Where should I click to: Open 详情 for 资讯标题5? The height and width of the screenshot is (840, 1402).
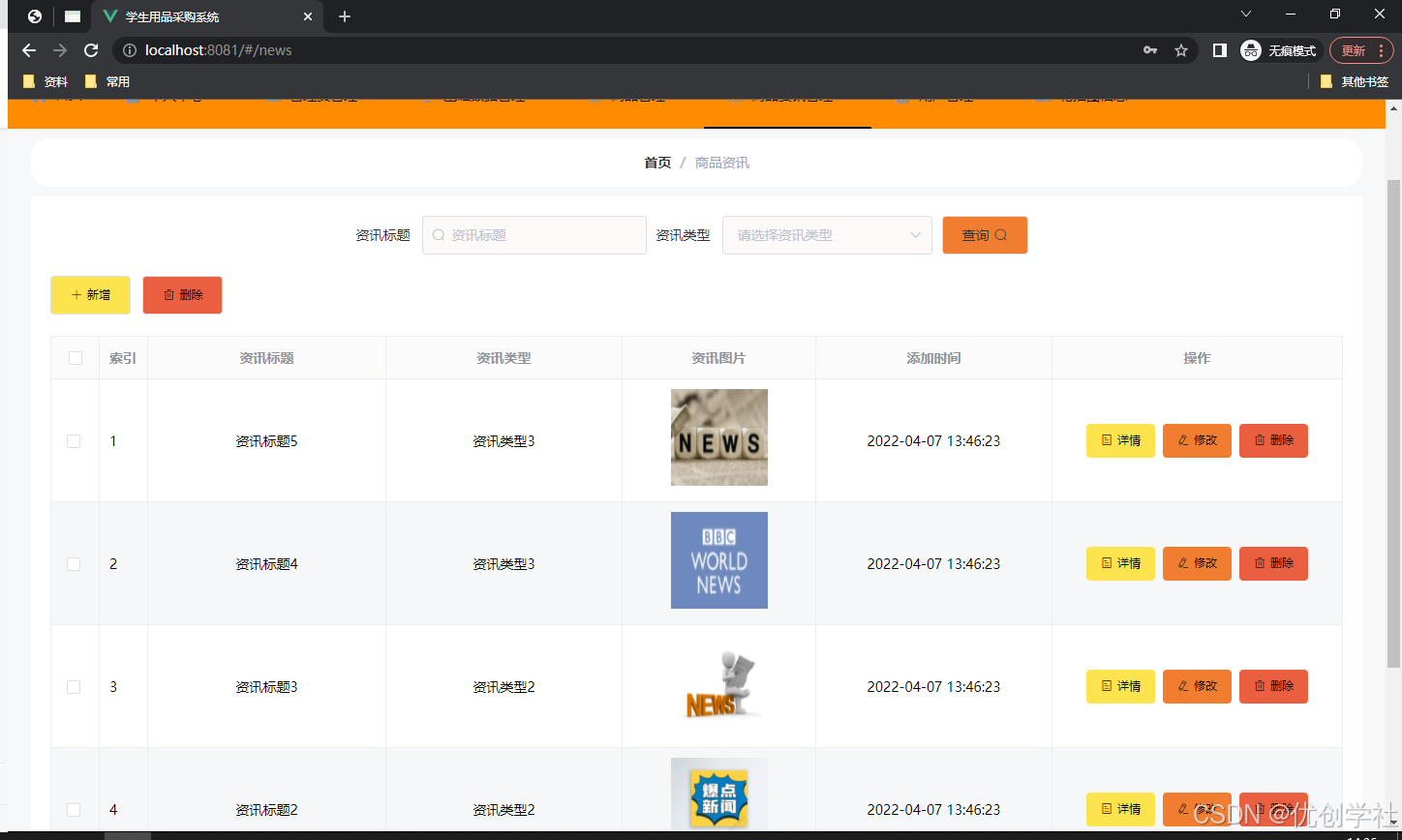coord(1120,440)
